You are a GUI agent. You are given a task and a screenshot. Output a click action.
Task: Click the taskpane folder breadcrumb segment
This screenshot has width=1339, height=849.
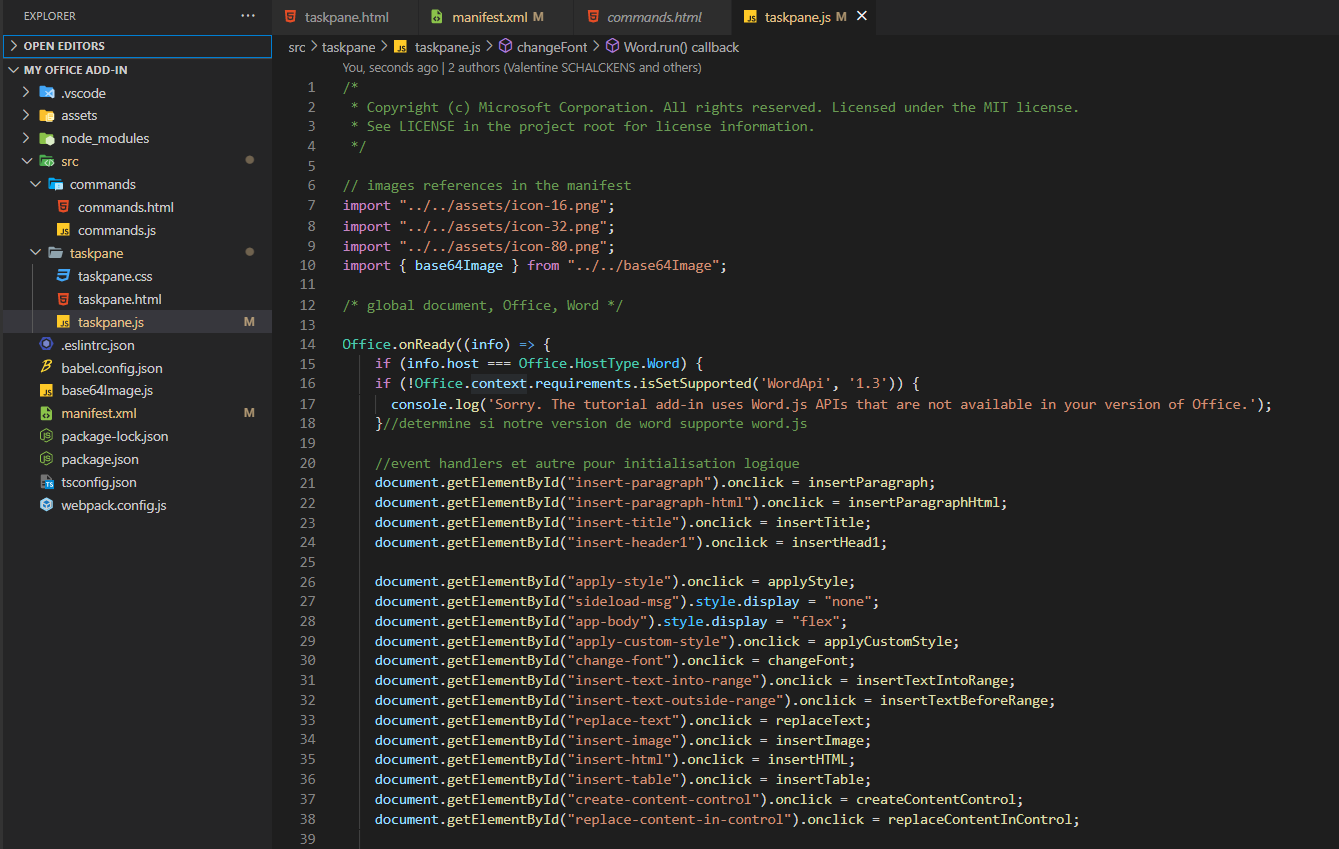(x=348, y=47)
